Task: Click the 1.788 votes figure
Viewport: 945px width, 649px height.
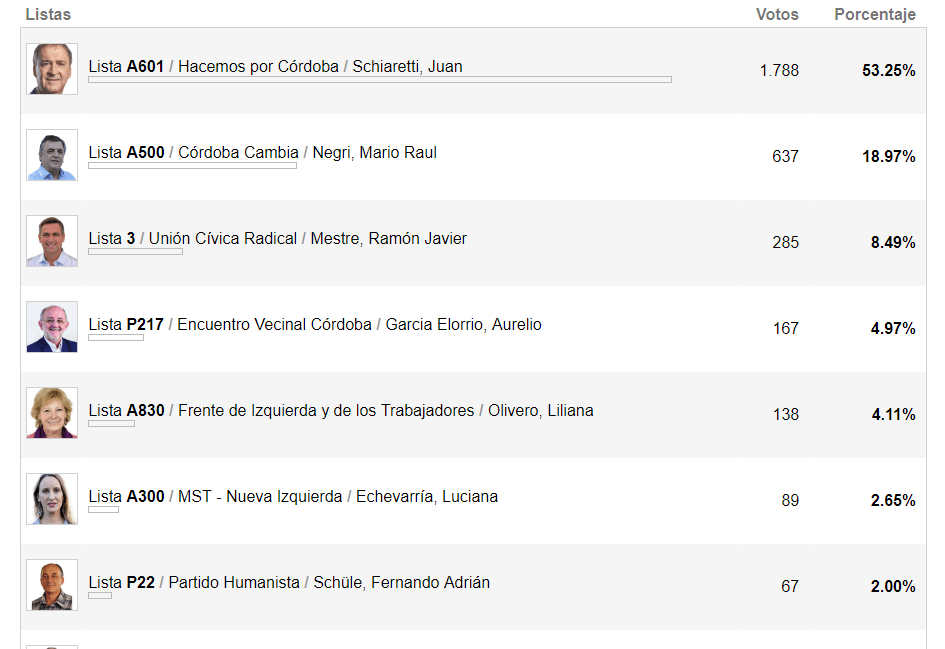Action: 779,71
